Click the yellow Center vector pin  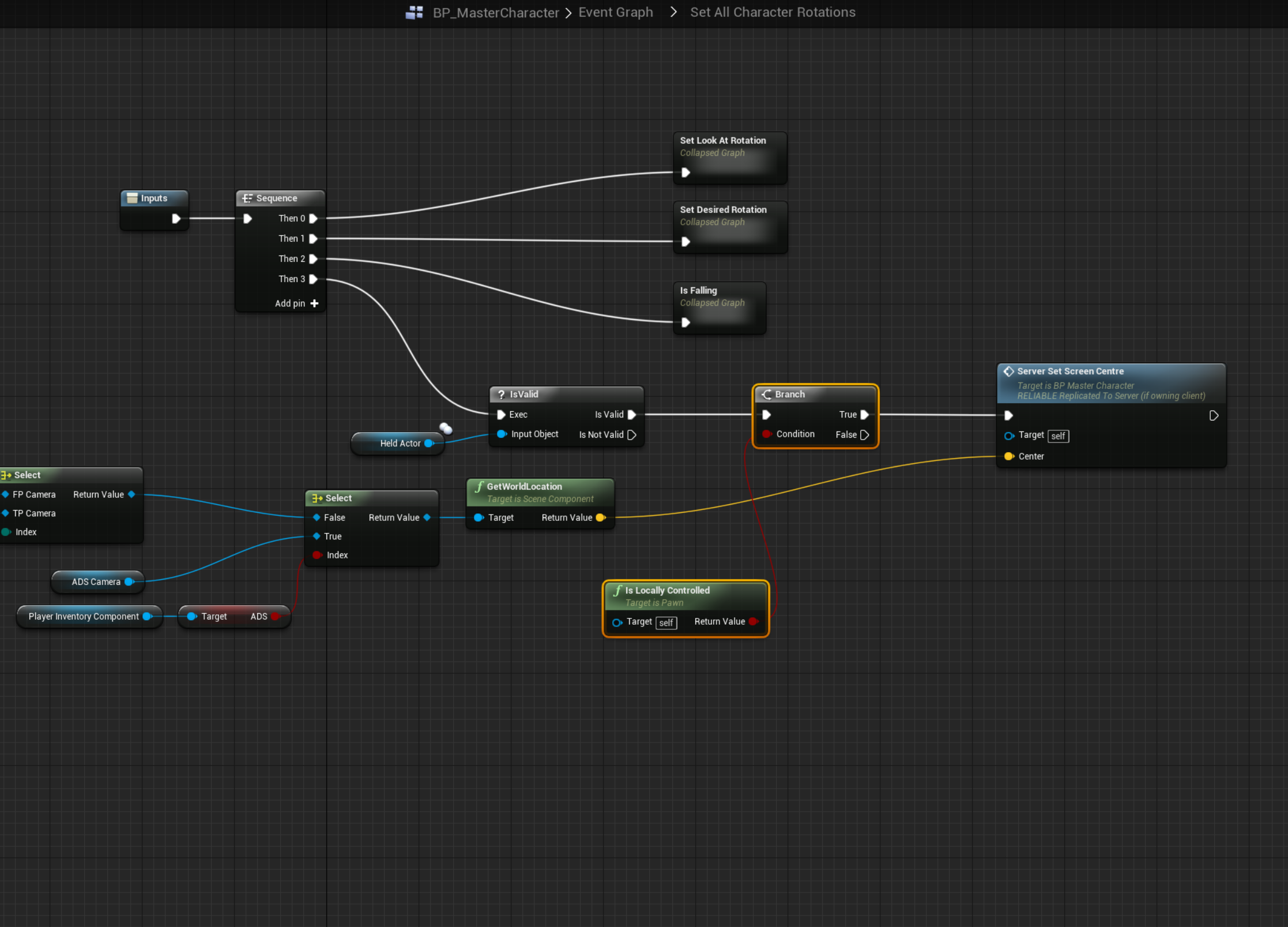point(1008,457)
